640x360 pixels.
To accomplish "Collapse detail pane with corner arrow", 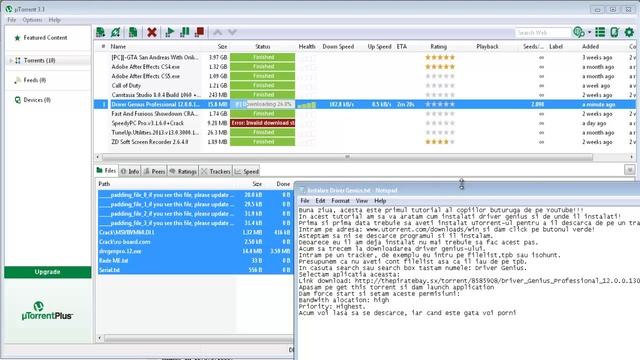I will (x=629, y=170).
